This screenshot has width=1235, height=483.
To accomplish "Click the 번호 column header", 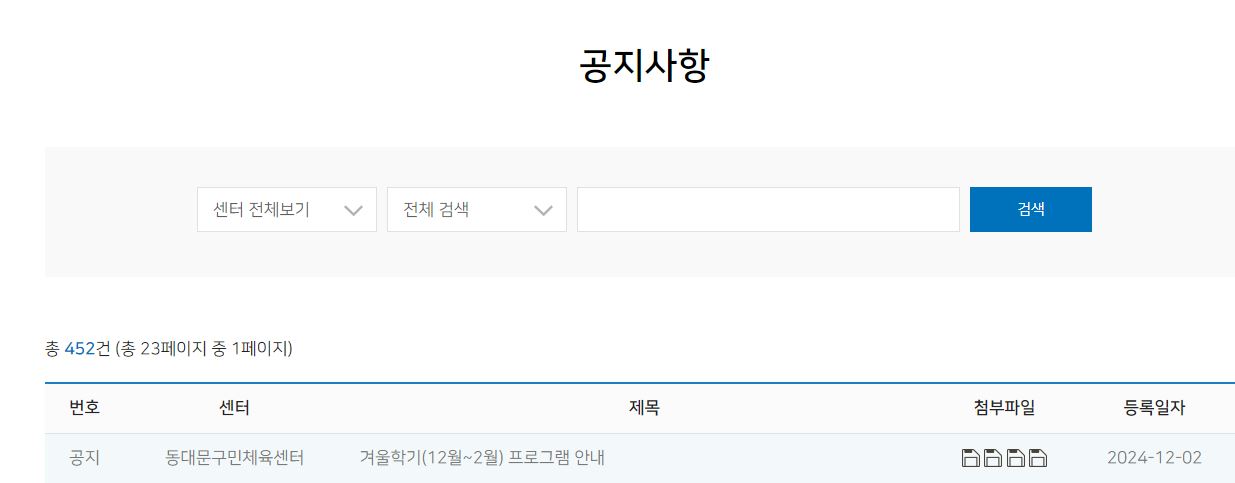I will point(85,408).
